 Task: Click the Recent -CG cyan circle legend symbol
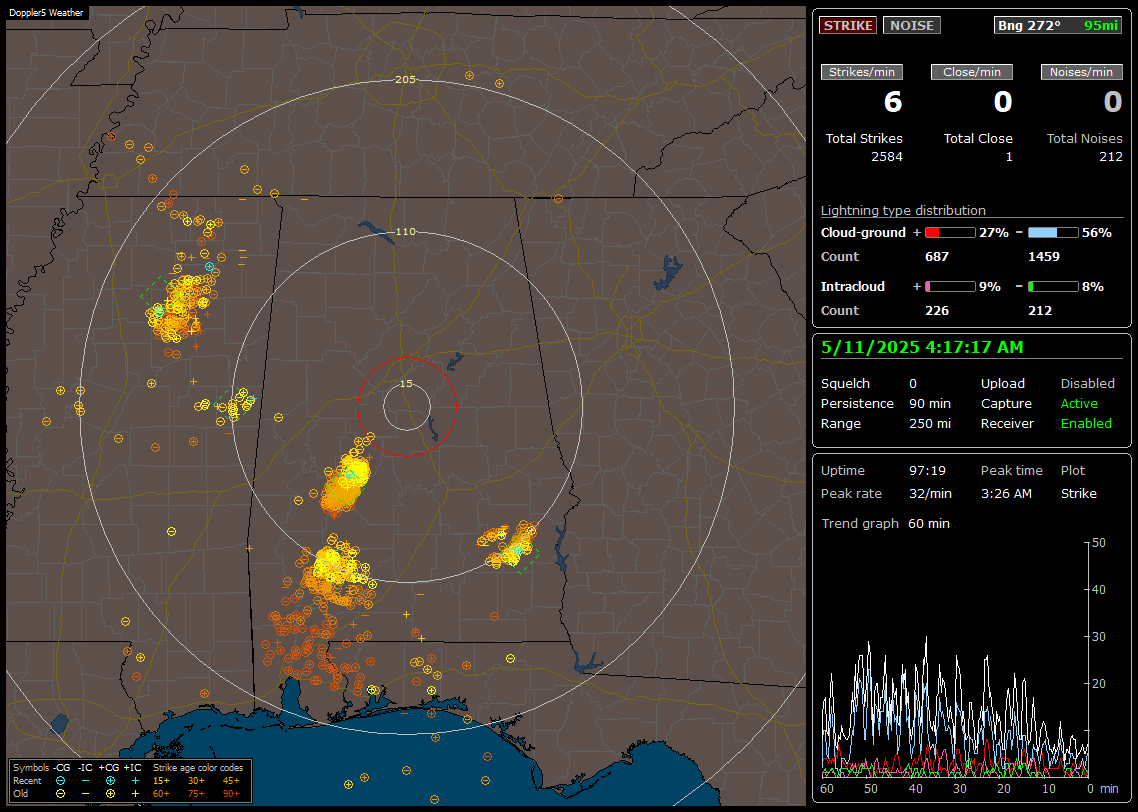coord(60,781)
